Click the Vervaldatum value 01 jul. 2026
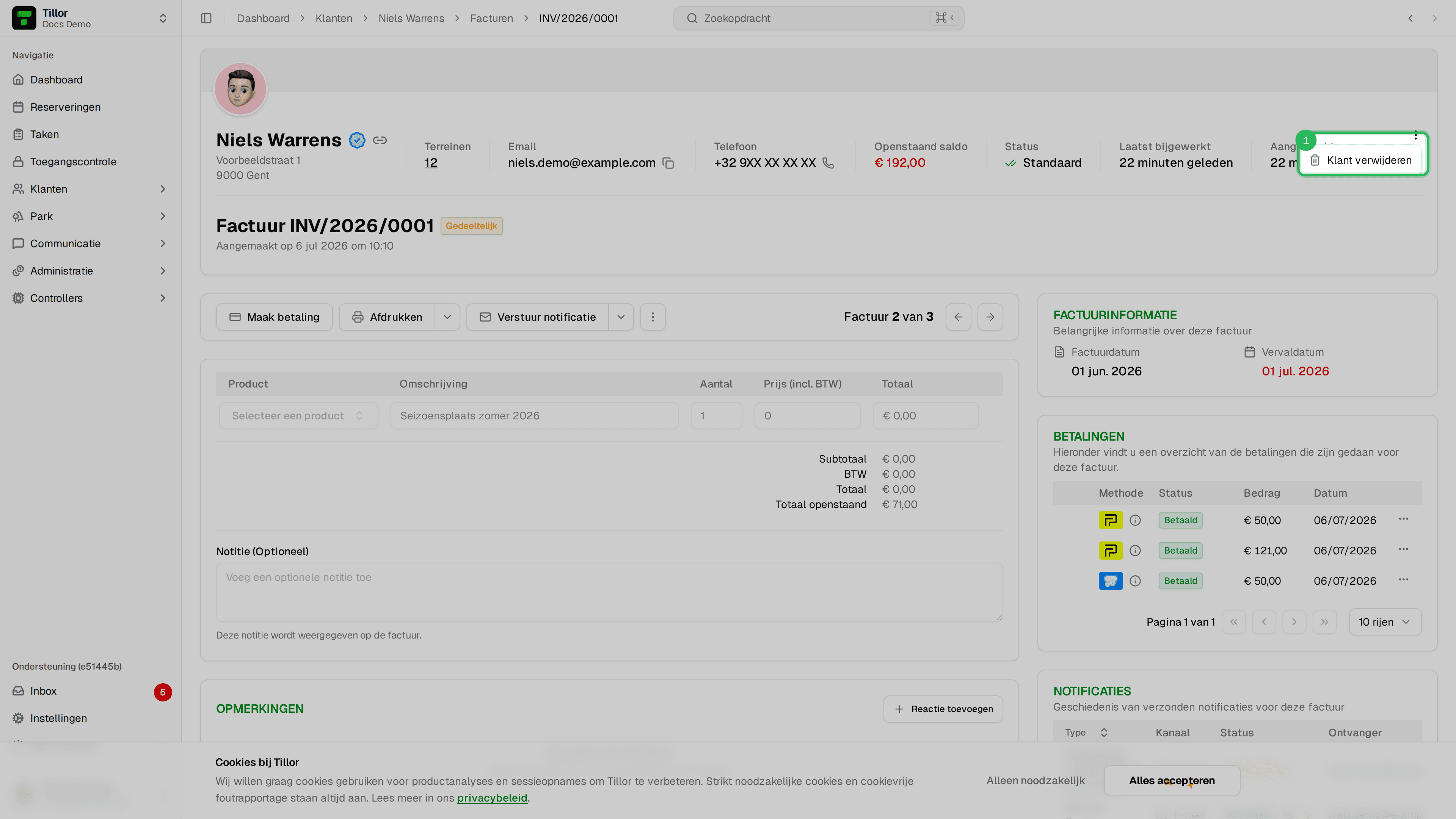The height and width of the screenshot is (819, 1456). coord(1295,371)
